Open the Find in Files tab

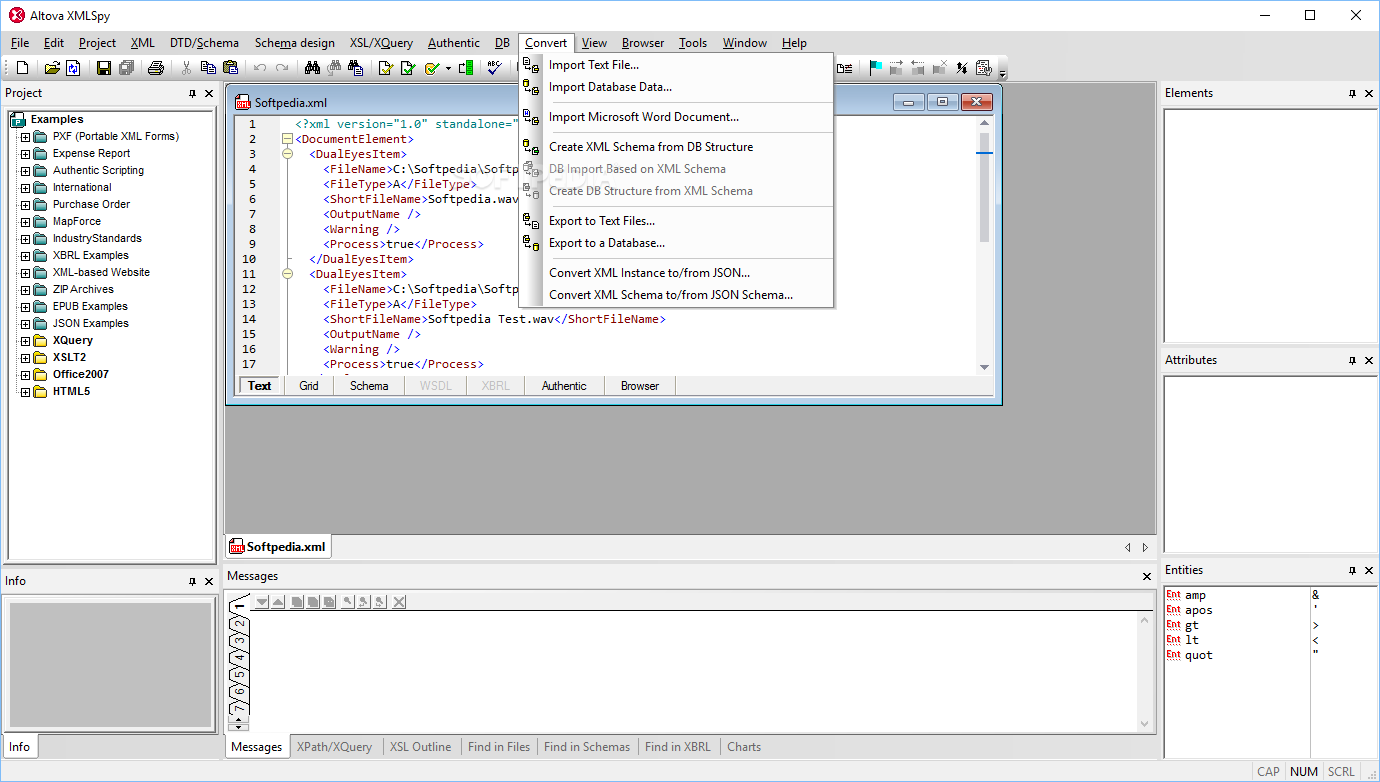499,747
